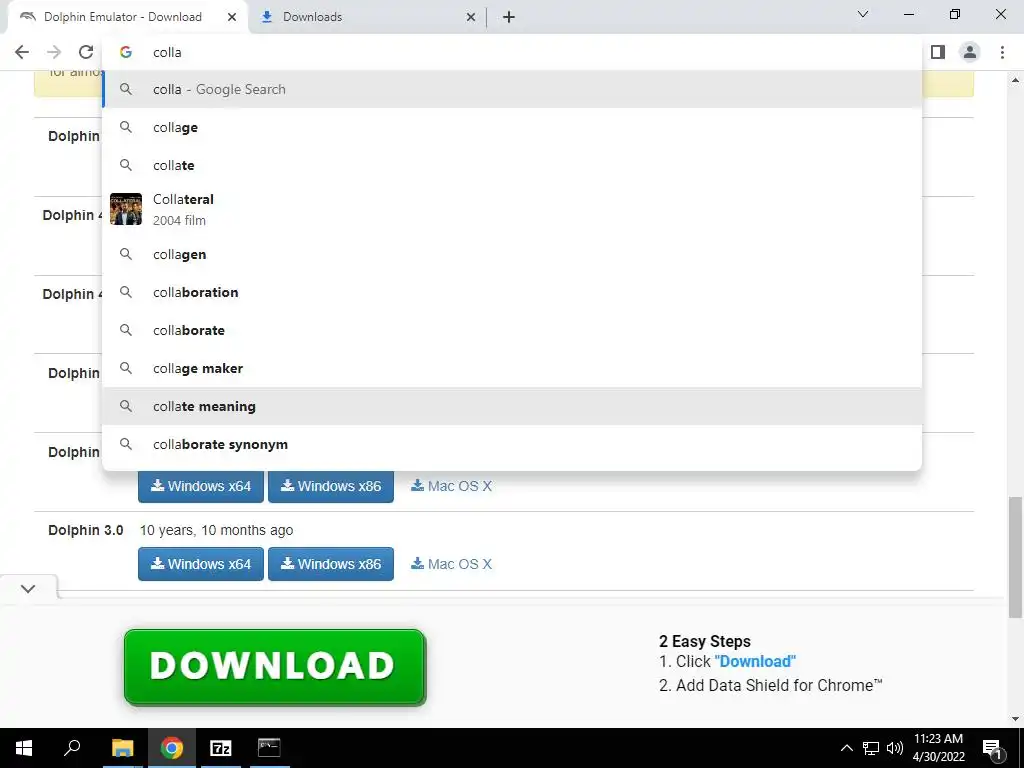Download Dolphin 3.0 for Mac OS X
This screenshot has height=768, width=1024.
(x=451, y=564)
